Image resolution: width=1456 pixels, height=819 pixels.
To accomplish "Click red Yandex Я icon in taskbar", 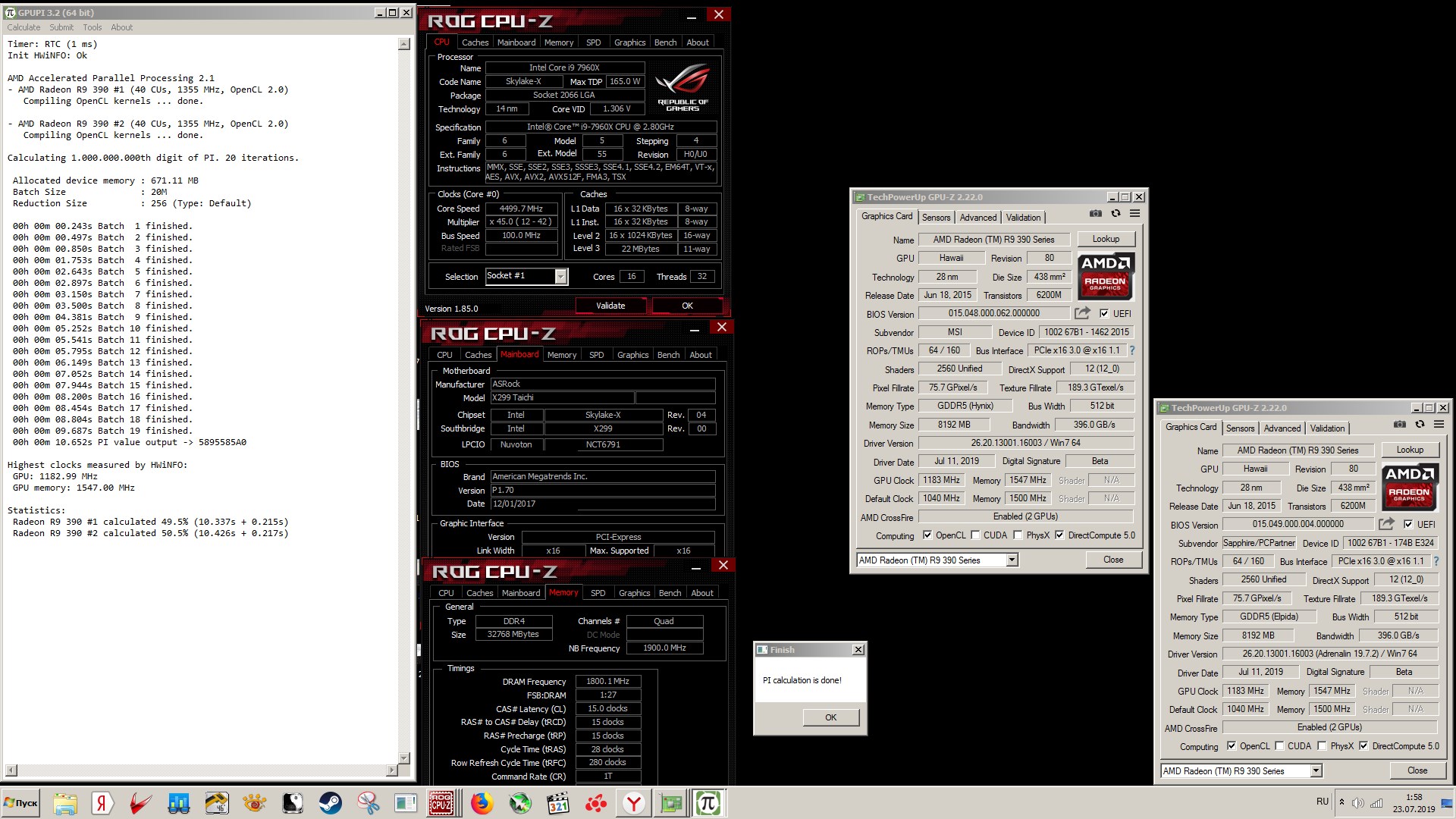I will 102,803.
